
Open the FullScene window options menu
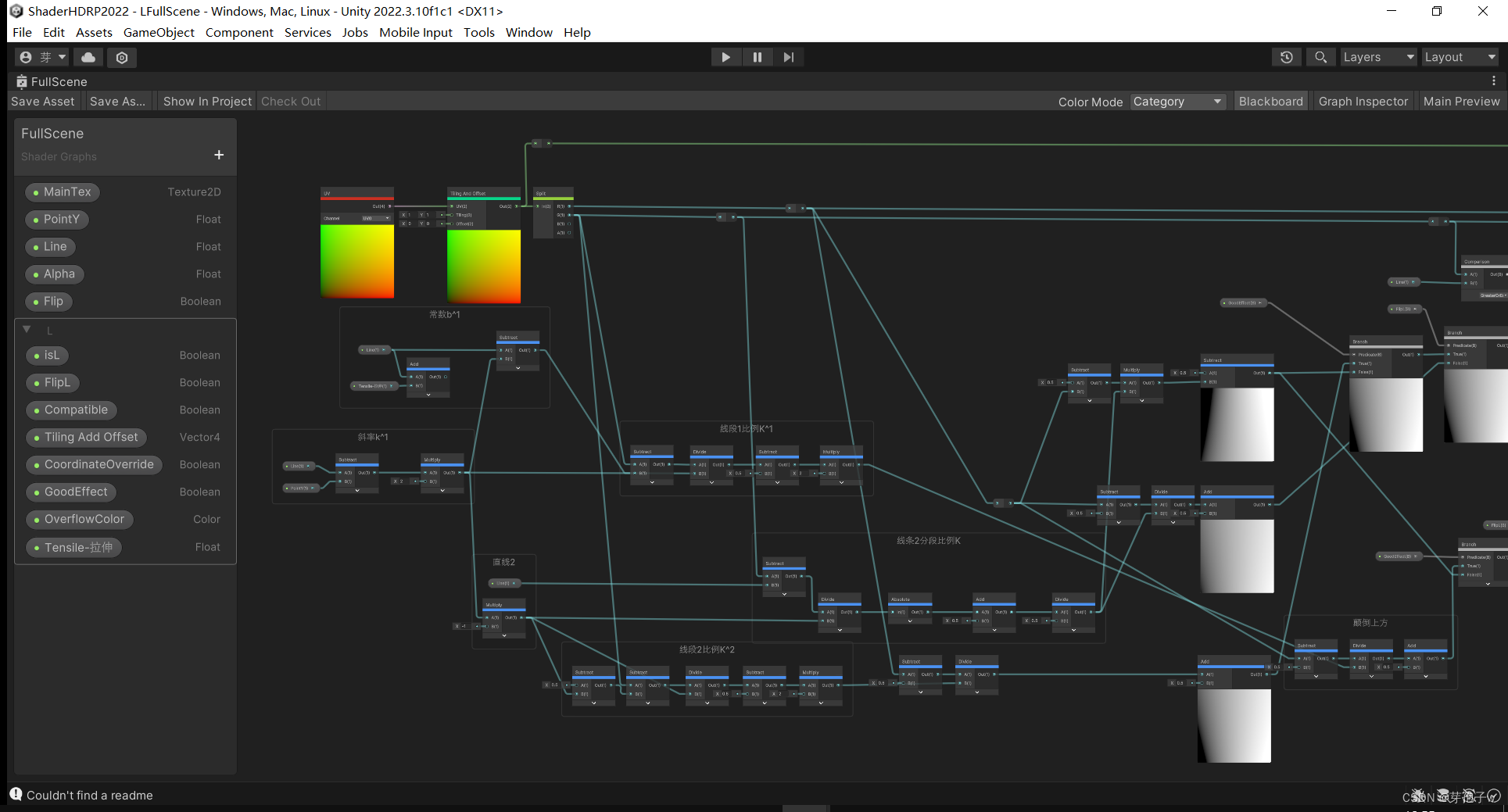(1493, 81)
